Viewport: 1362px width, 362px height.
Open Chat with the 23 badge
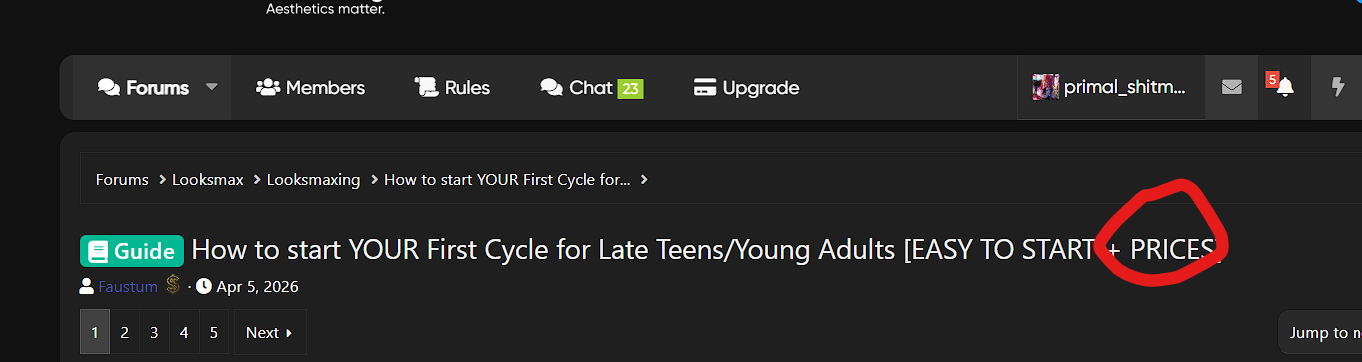tap(591, 88)
